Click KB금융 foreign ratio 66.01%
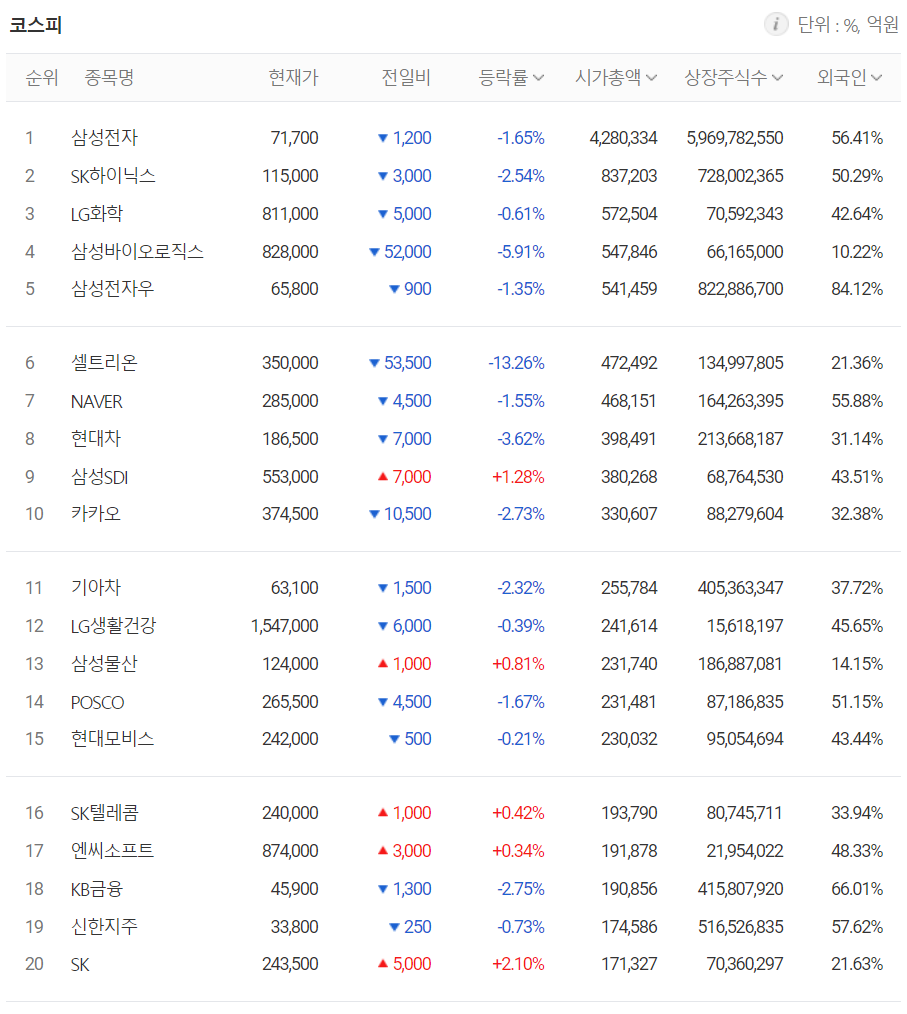Image resolution: width=907 pixels, height=1014 pixels. [x=857, y=889]
